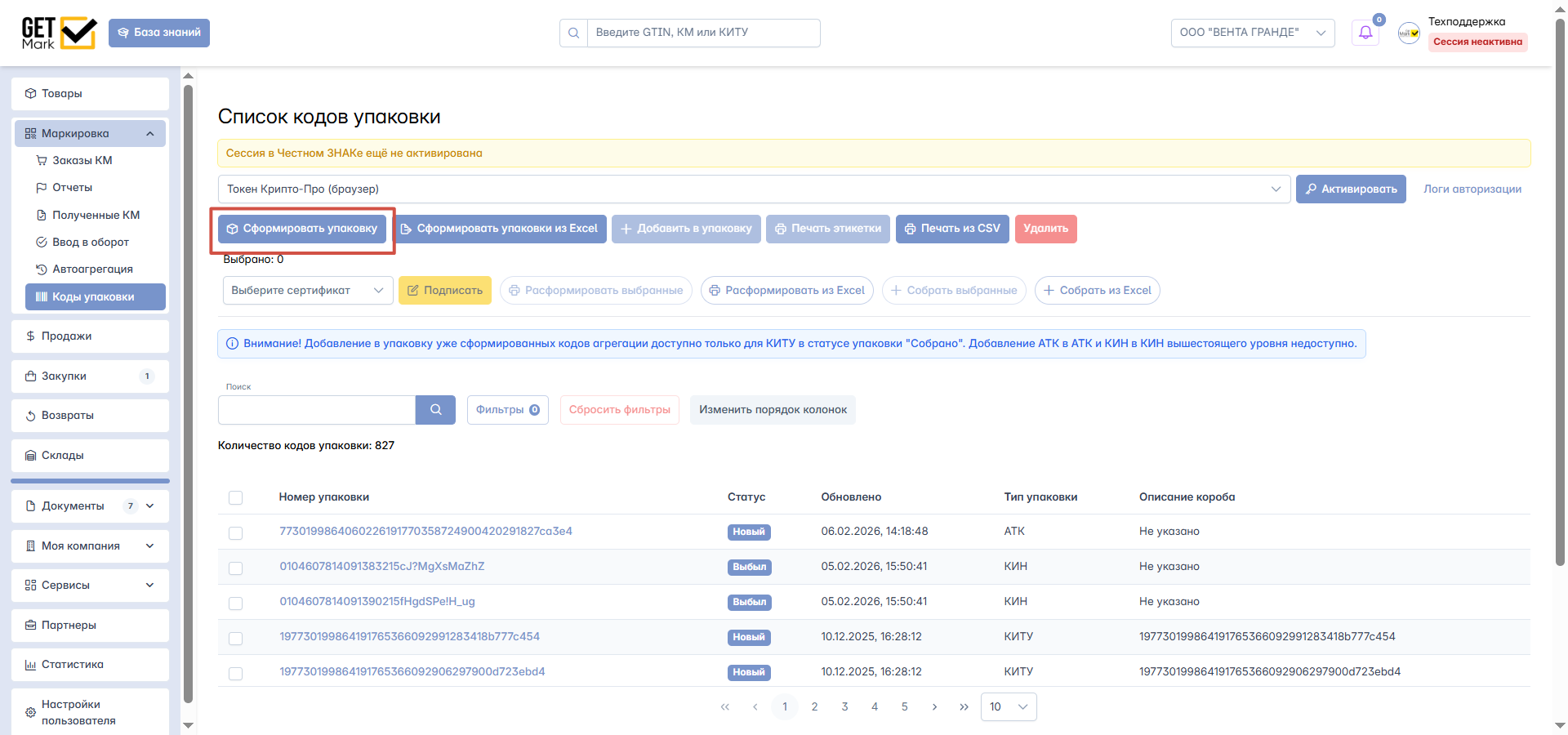Click Сформировать упаковки из Excel button
Image resolution: width=1568 pixels, height=735 pixels.
500,229
